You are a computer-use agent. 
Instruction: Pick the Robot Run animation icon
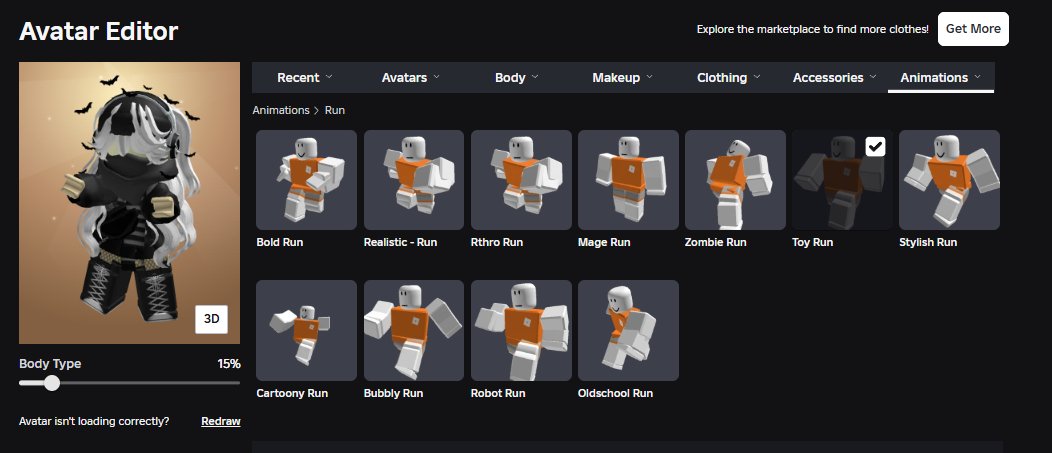pyautogui.click(x=521, y=330)
